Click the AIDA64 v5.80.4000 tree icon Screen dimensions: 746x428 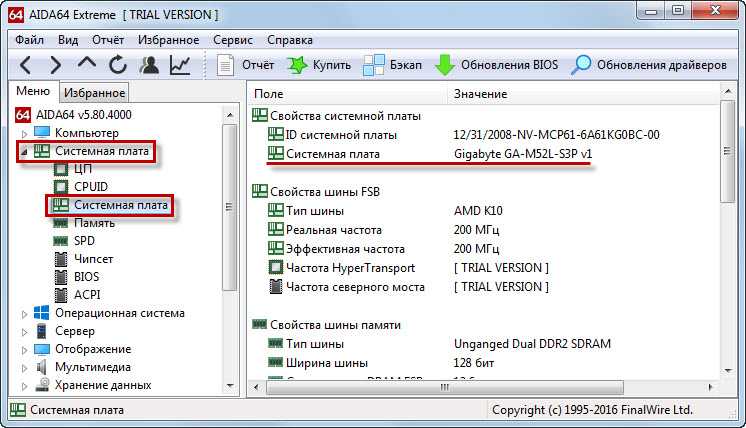[23, 115]
